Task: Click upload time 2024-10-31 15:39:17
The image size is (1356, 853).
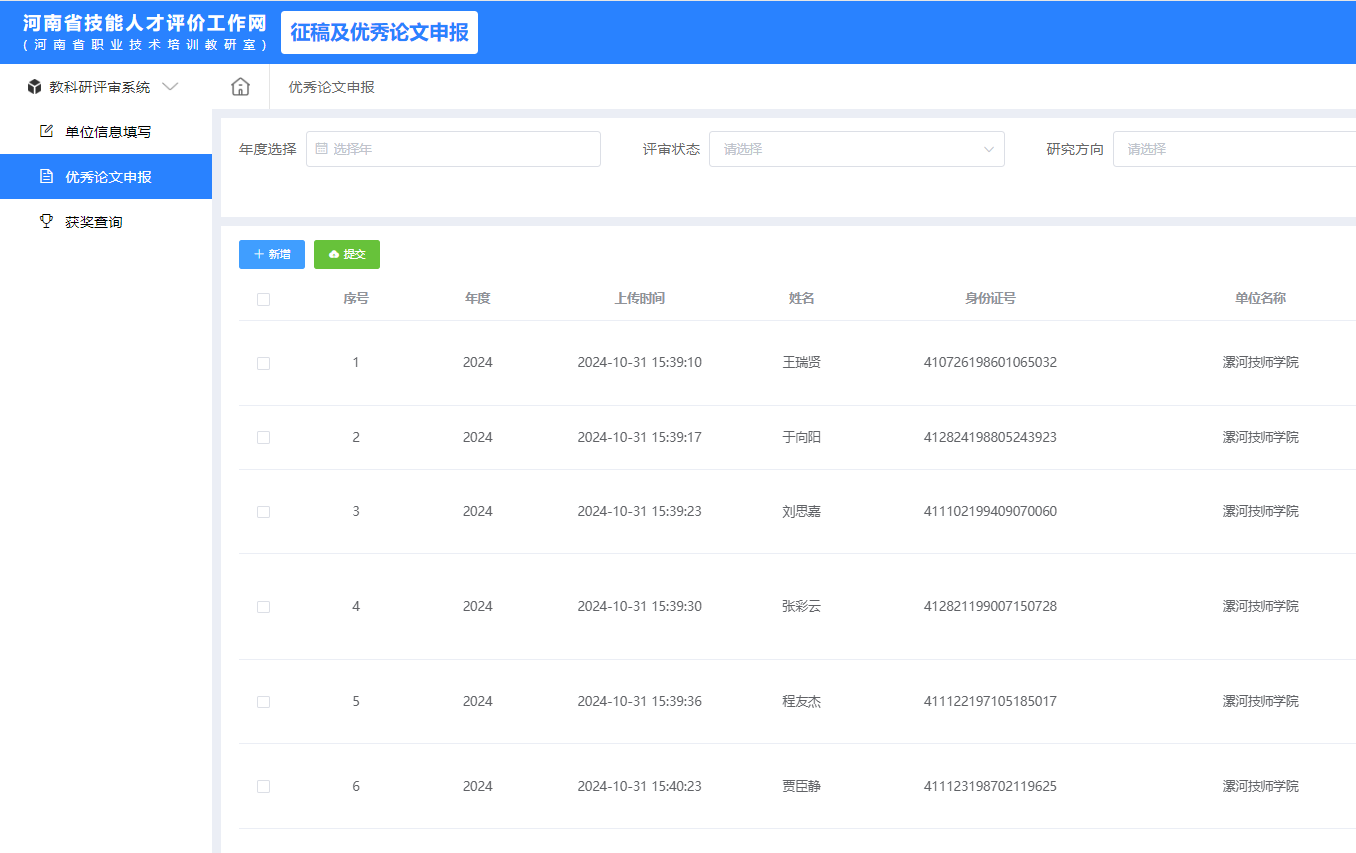Action: pyautogui.click(x=639, y=437)
